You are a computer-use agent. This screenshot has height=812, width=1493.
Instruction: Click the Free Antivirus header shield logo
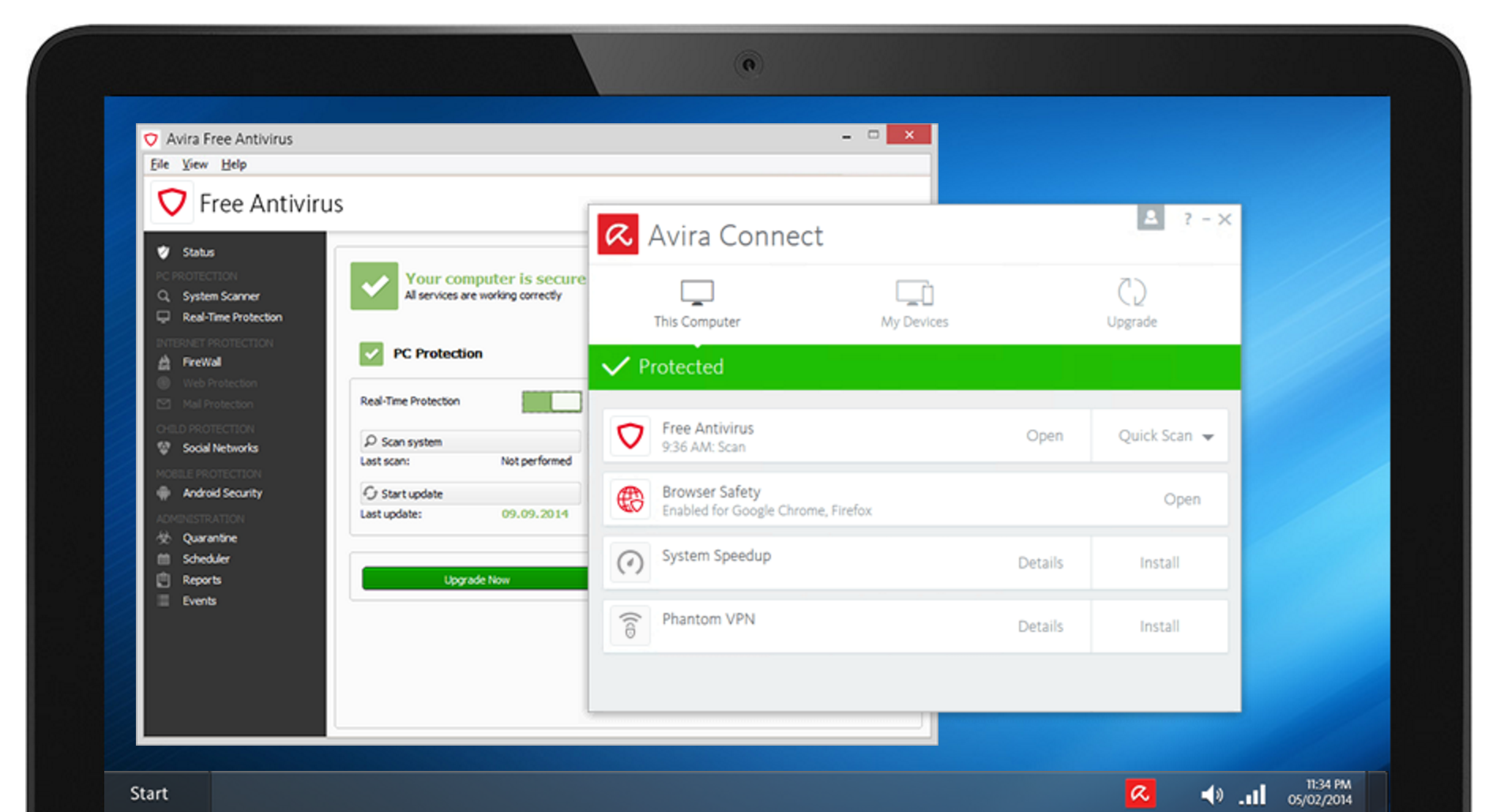click(171, 202)
